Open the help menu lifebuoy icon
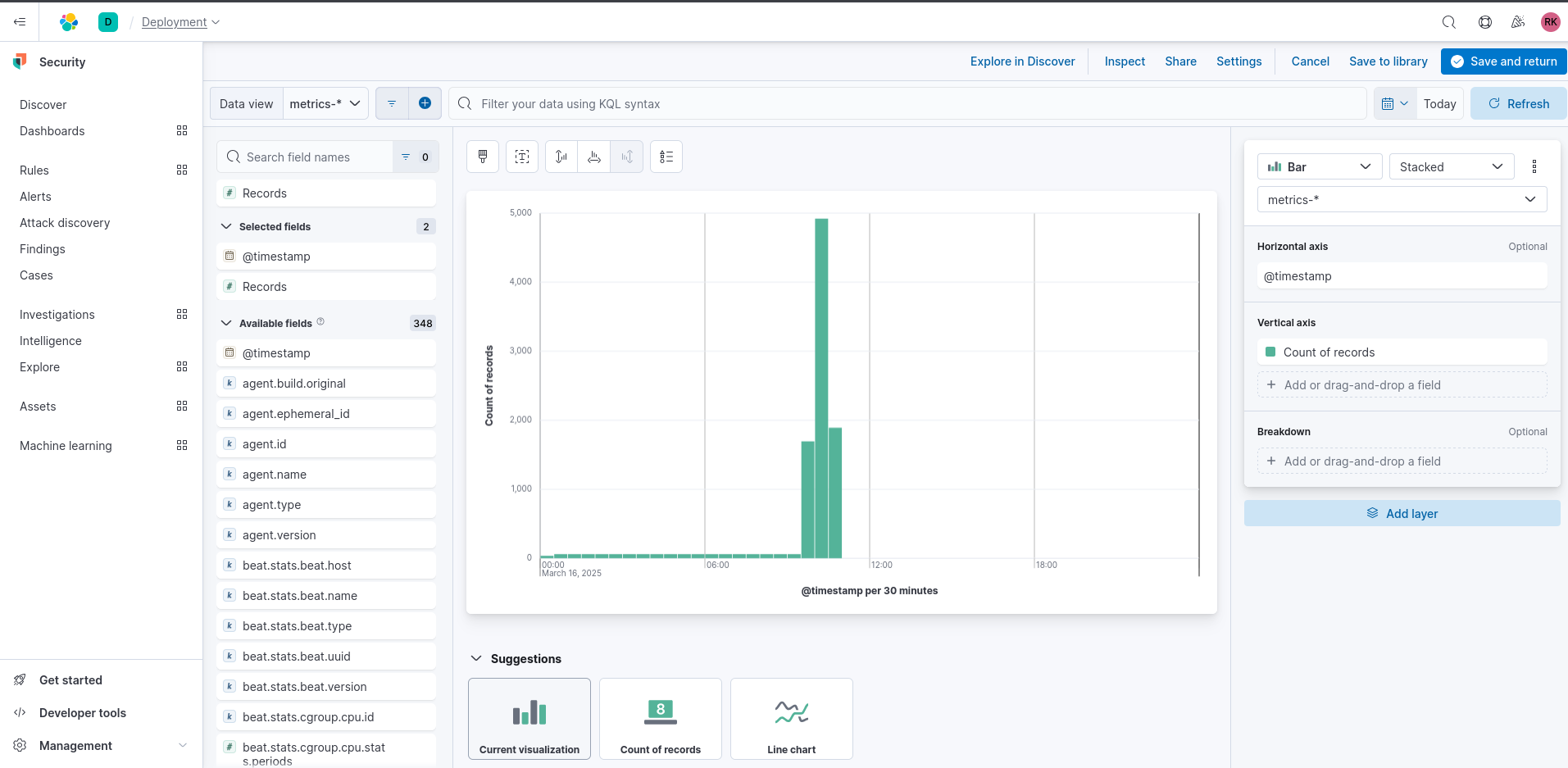This screenshot has width=1568, height=768. (x=1485, y=22)
